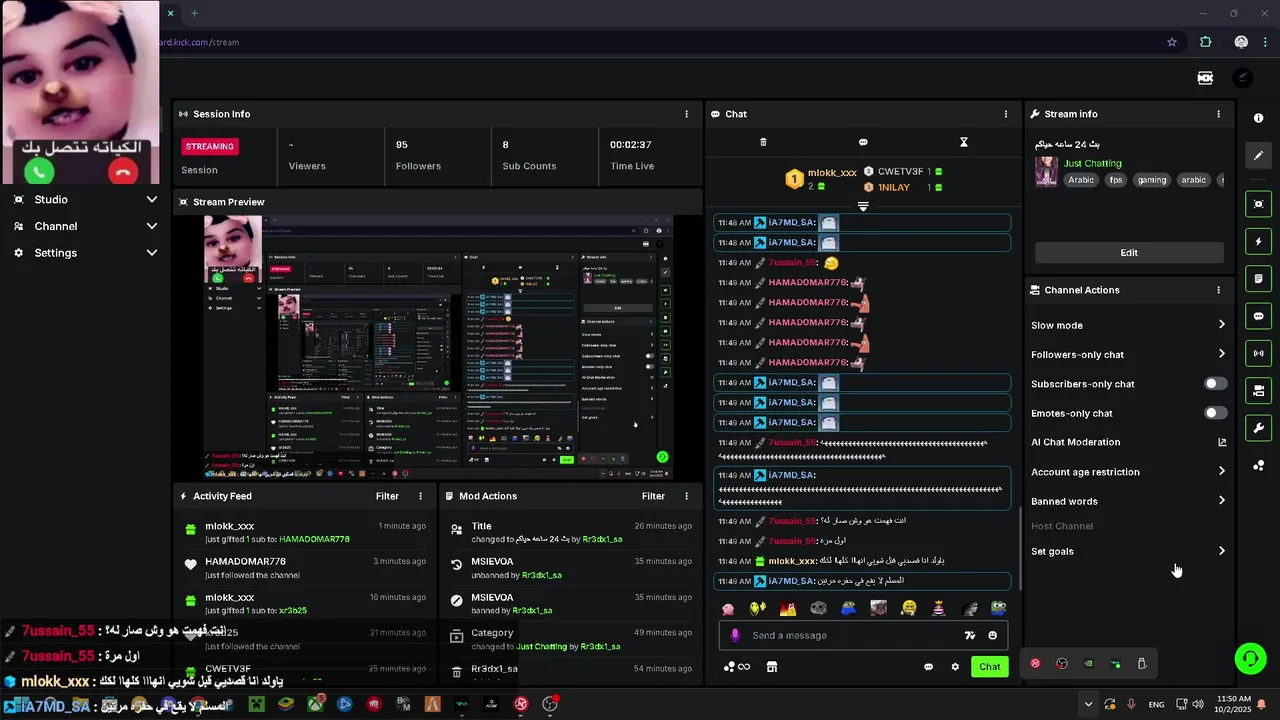Insert the pink Kirby emote
The image size is (1280, 720).
pos(728,608)
